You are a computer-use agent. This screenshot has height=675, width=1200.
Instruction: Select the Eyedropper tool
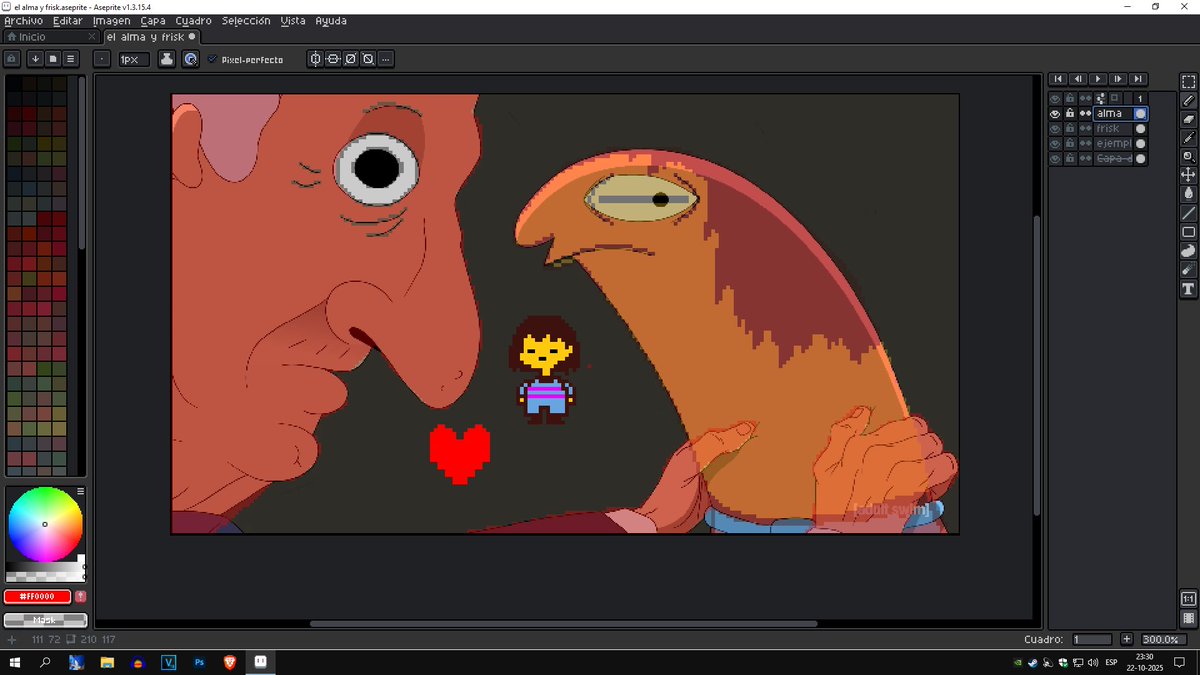click(1188, 138)
